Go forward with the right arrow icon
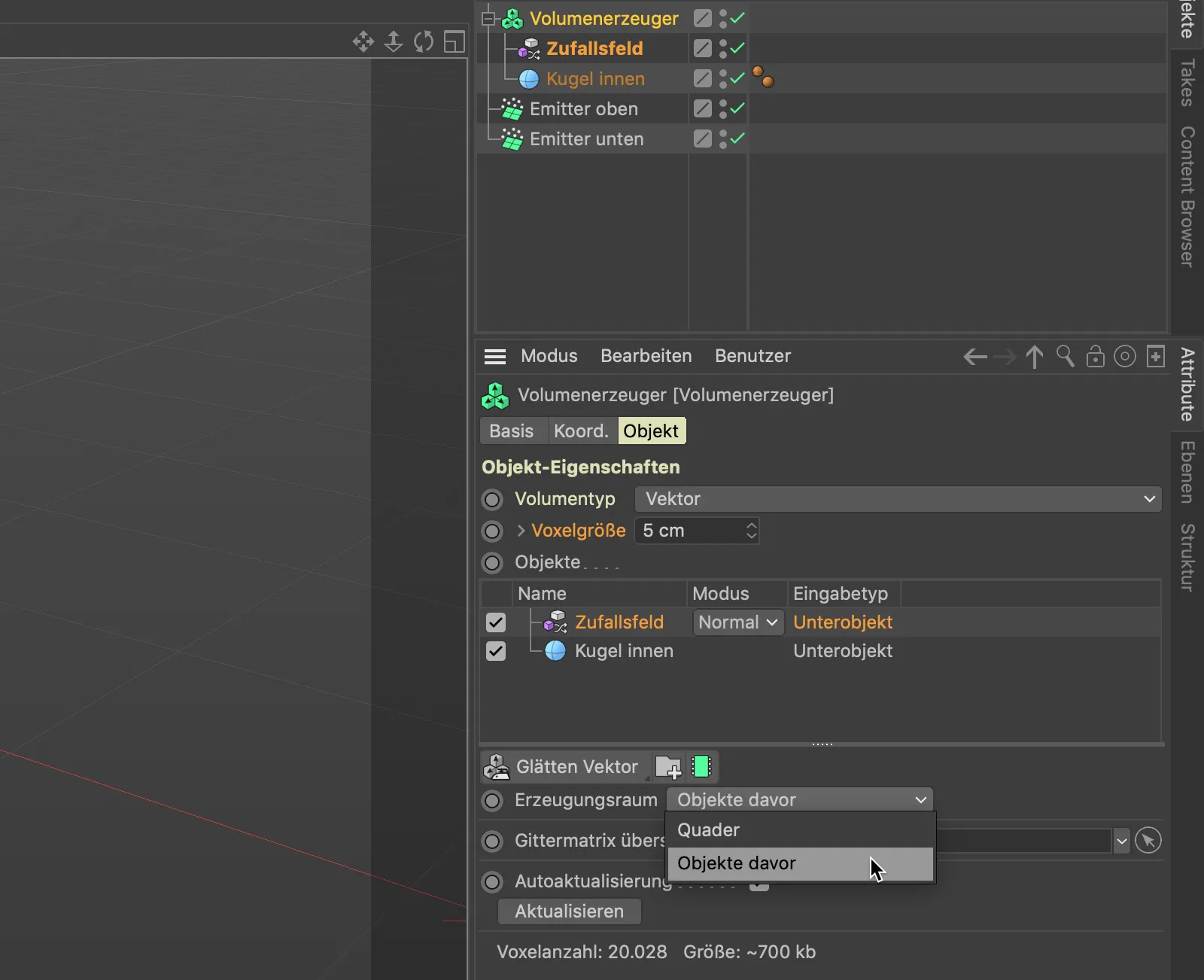This screenshot has width=1204, height=980. pyautogui.click(x=1005, y=357)
